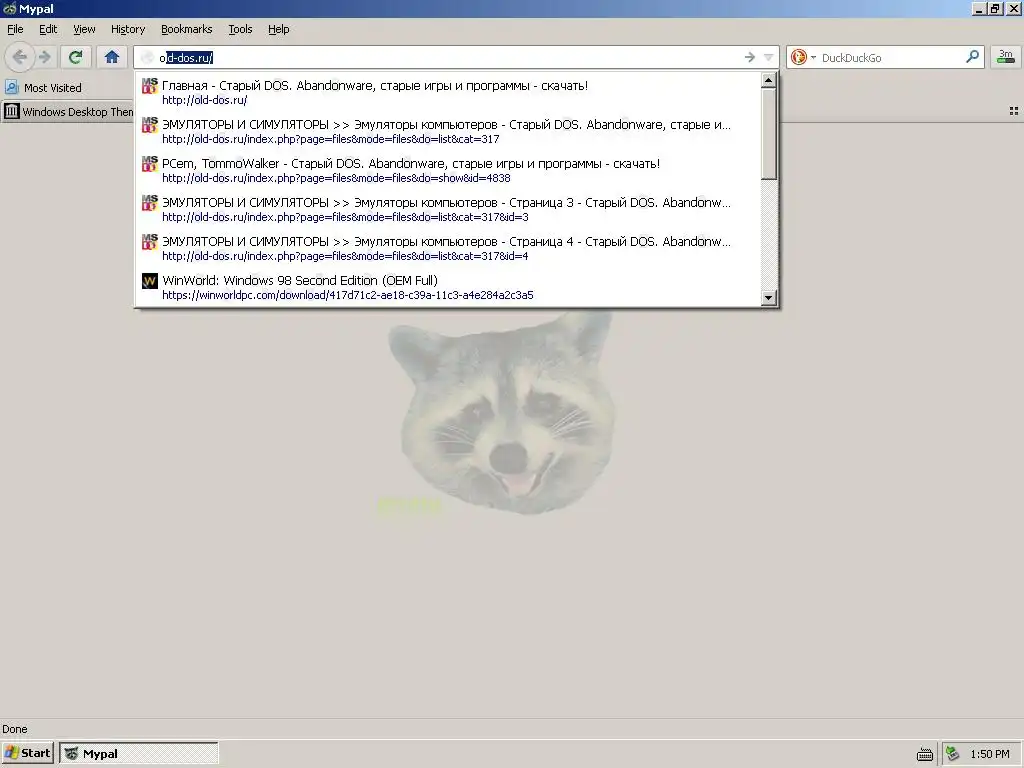Select the PCem, TommoWalker suggestion

tap(448, 170)
